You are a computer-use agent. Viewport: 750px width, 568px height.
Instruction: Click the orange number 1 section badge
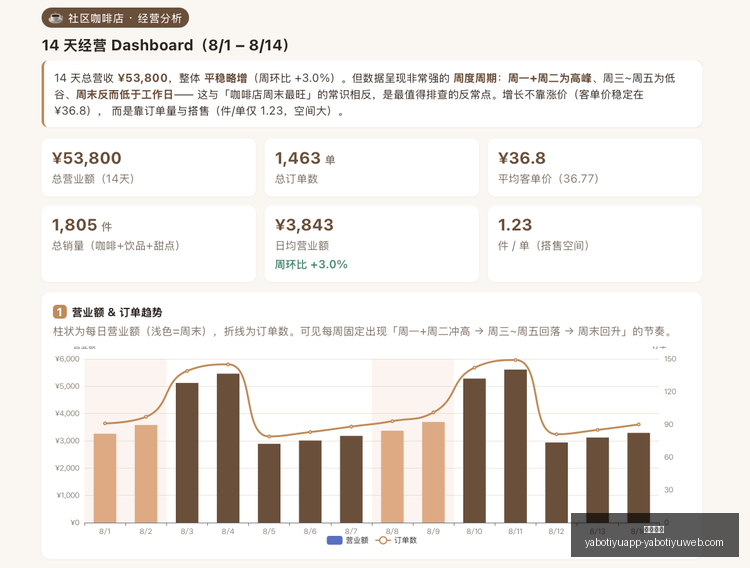coord(59,312)
